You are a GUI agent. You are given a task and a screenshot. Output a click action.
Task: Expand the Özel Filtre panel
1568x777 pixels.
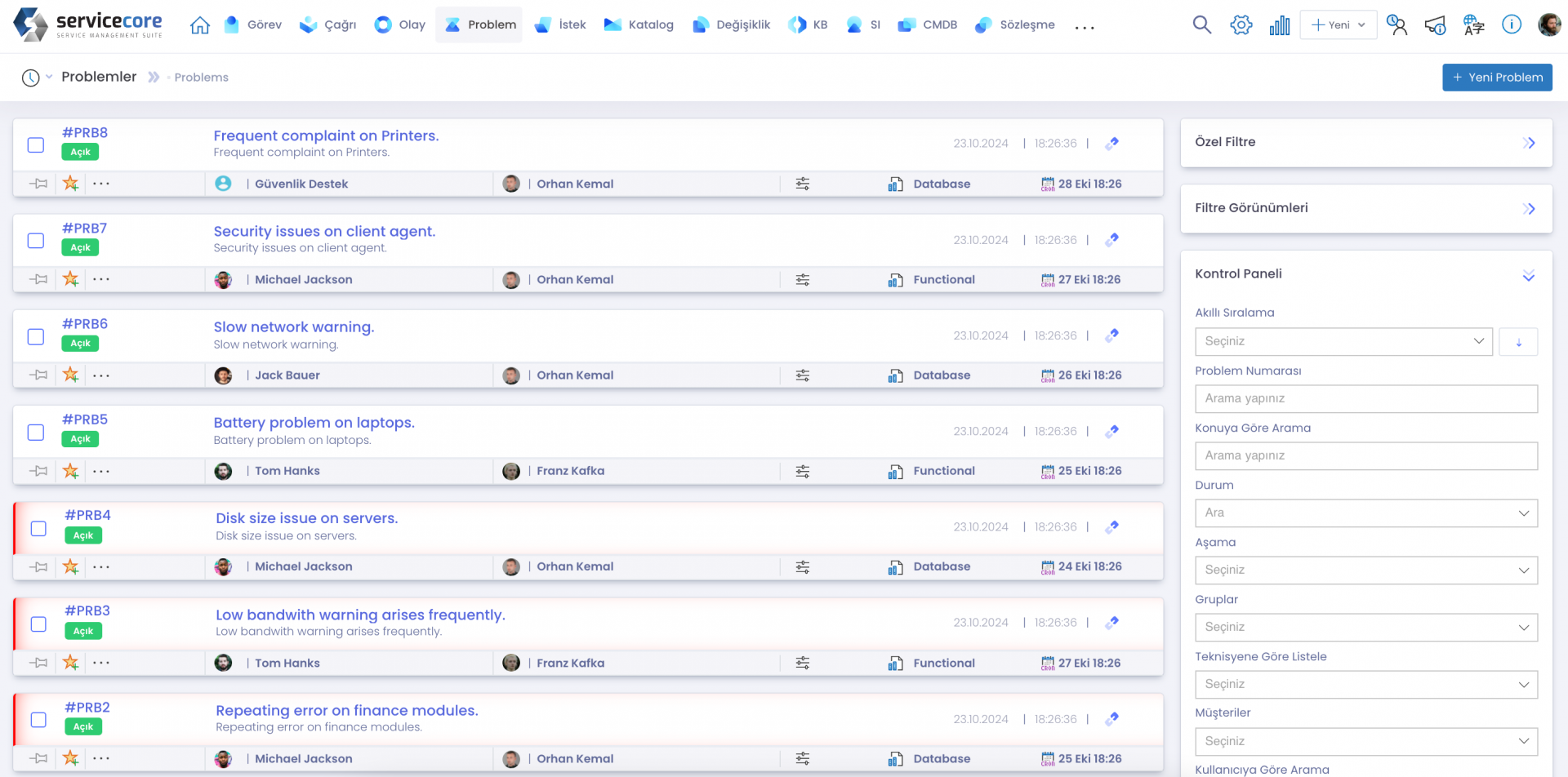click(1365, 143)
